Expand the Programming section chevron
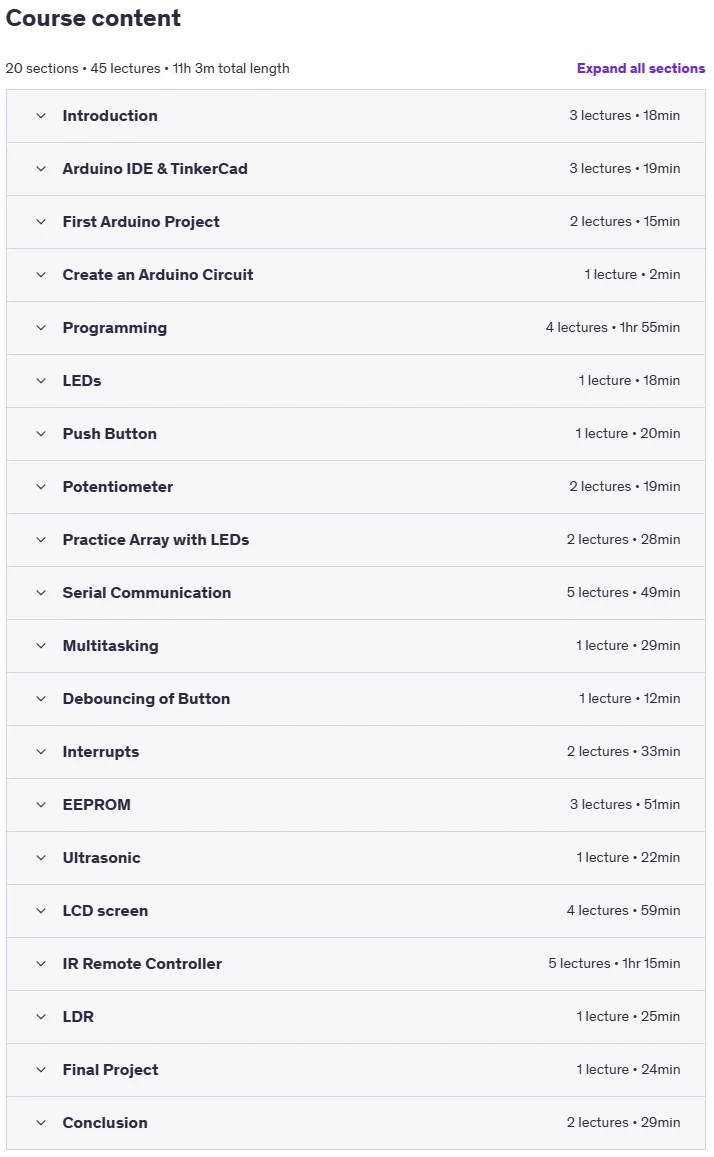Image resolution: width=714 pixels, height=1157 pixels. pos(41,328)
